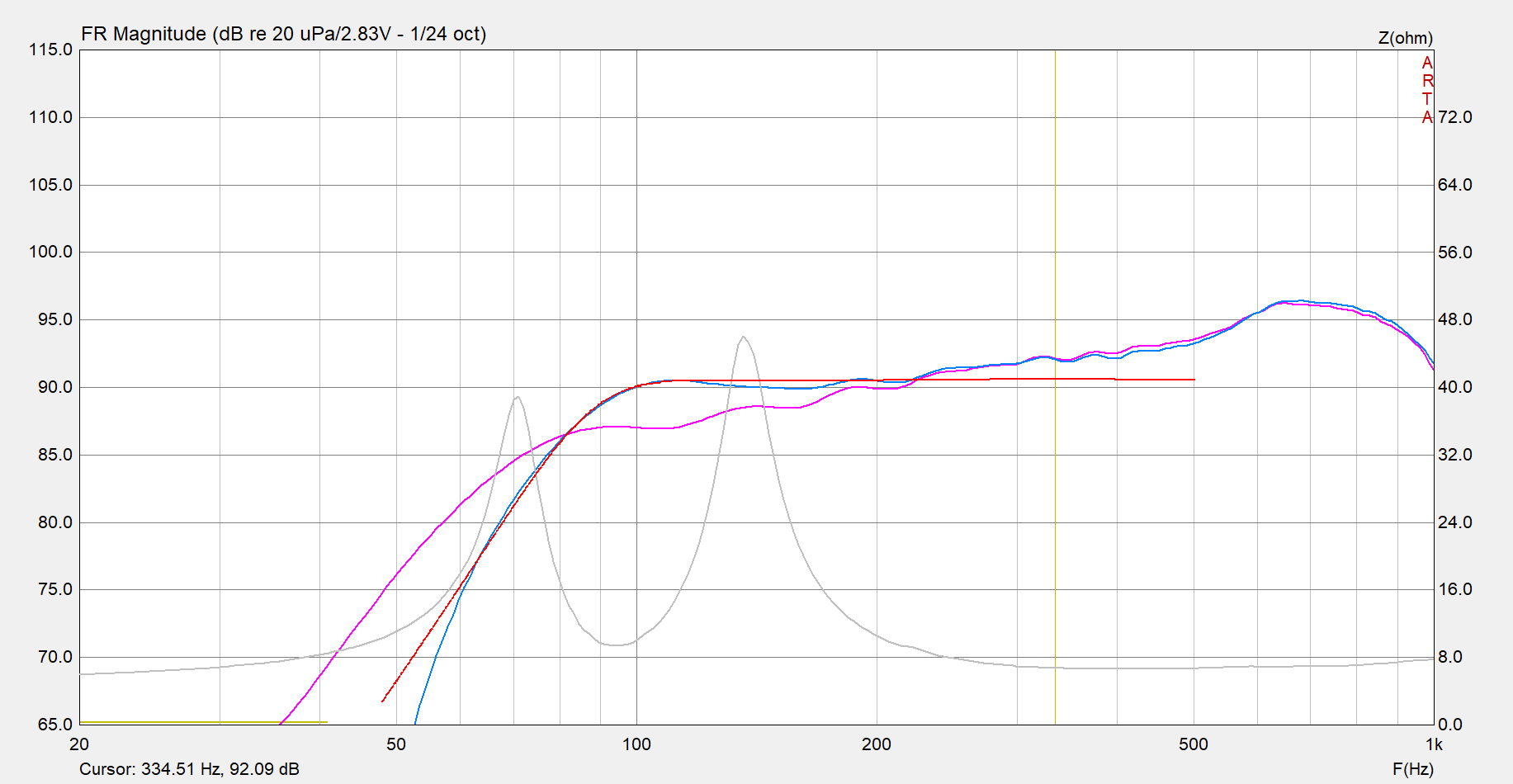The height and width of the screenshot is (784, 1513).
Task: Select the 500 Hz frequency axis label
Action: point(1193,744)
